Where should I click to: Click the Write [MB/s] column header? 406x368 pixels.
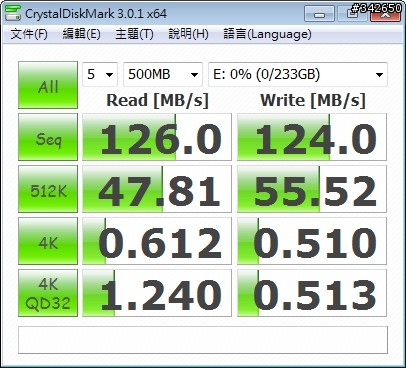[313, 100]
